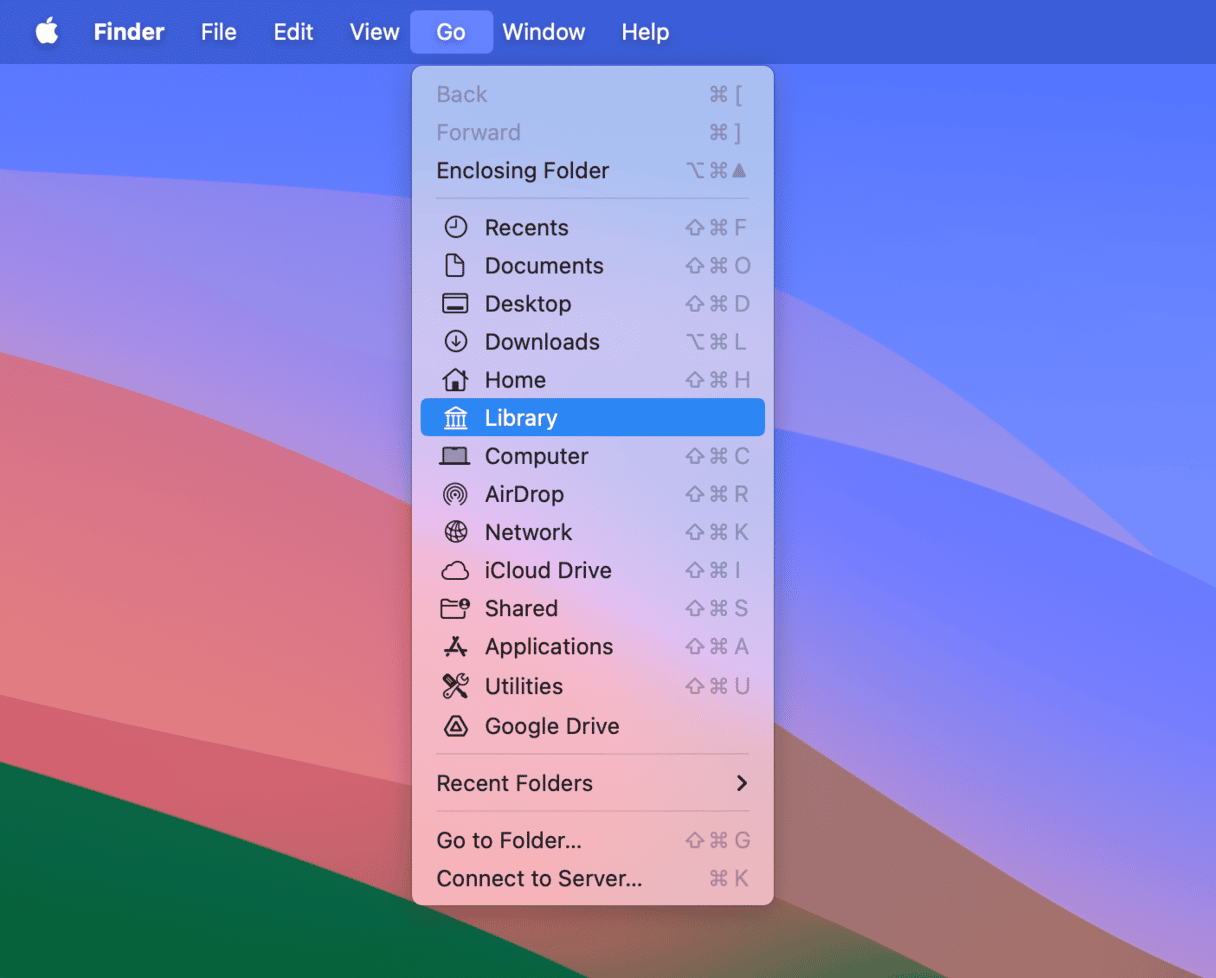Click the Shared folder icon

pyautogui.click(x=456, y=608)
